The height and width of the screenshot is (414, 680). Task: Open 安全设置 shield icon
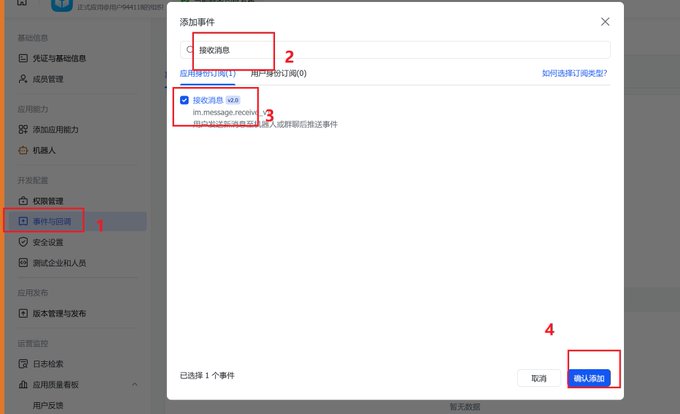click(x=23, y=242)
